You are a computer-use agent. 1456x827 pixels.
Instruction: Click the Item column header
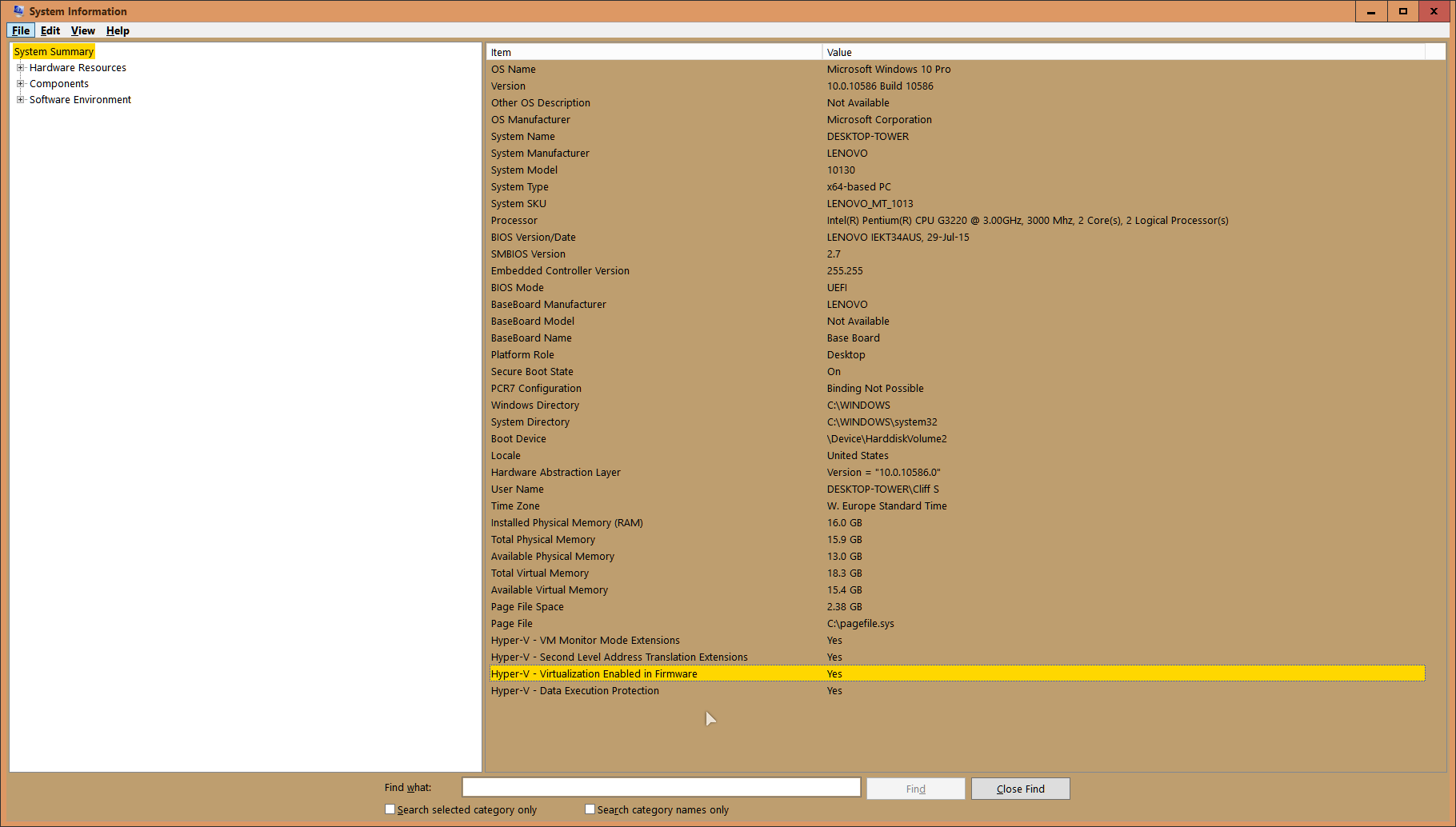(654, 52)
